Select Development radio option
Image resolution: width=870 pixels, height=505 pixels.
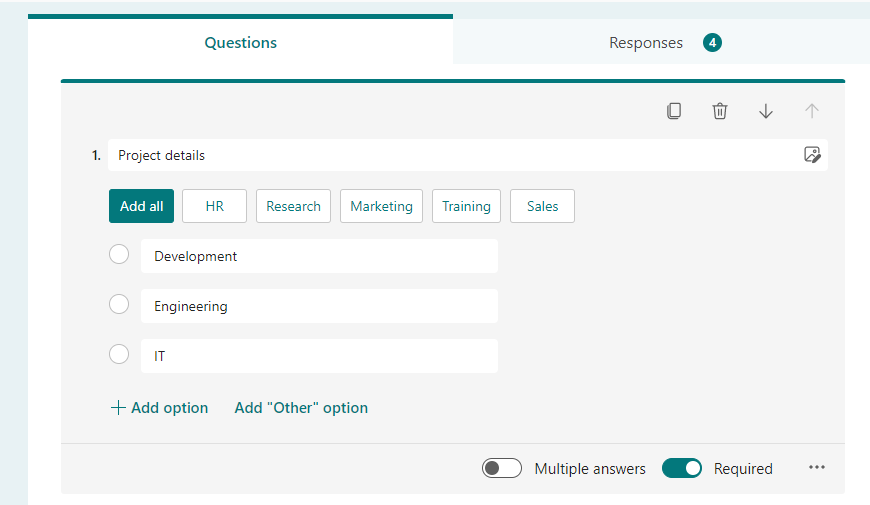119,254
